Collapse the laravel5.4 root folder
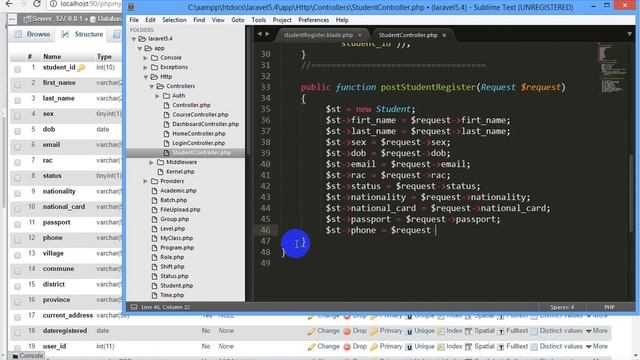Viewport: 640px width, 360px height. [x=133, y=39]
